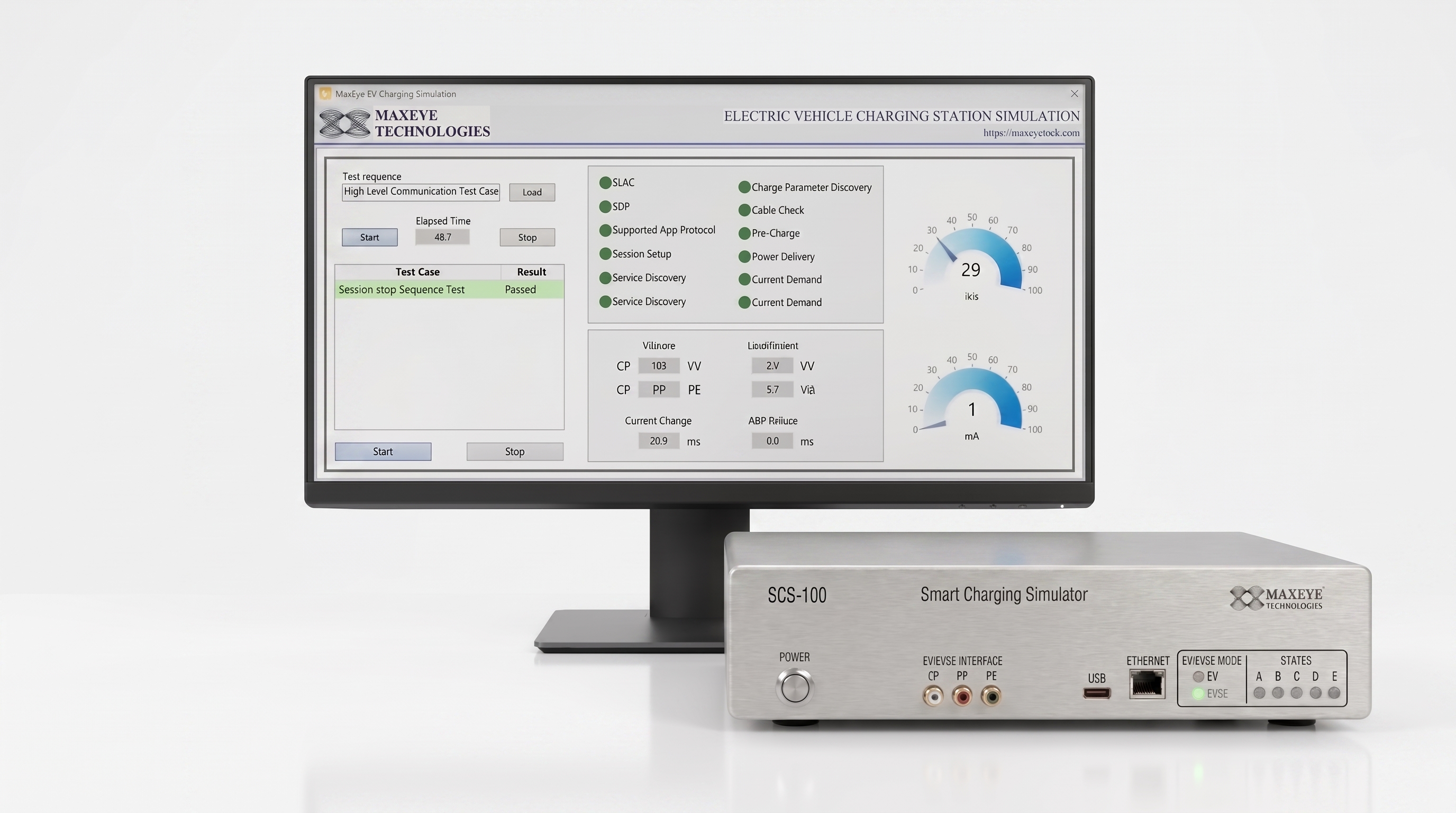Select the Elapsed Time value 48.7
This screenshot has height=813, width=1456.
[x=442, y=237]
